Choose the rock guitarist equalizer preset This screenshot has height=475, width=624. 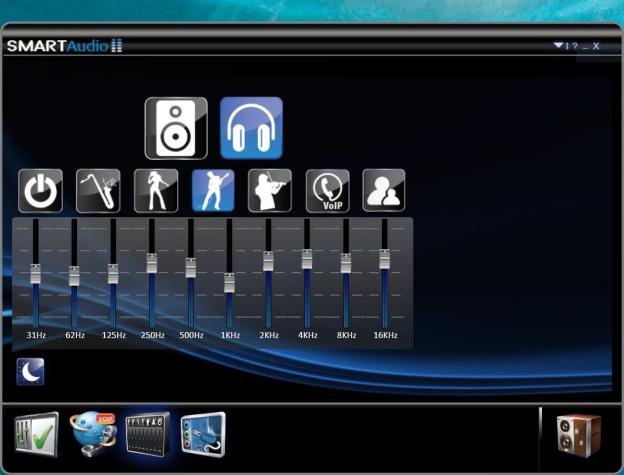point(213,190)
